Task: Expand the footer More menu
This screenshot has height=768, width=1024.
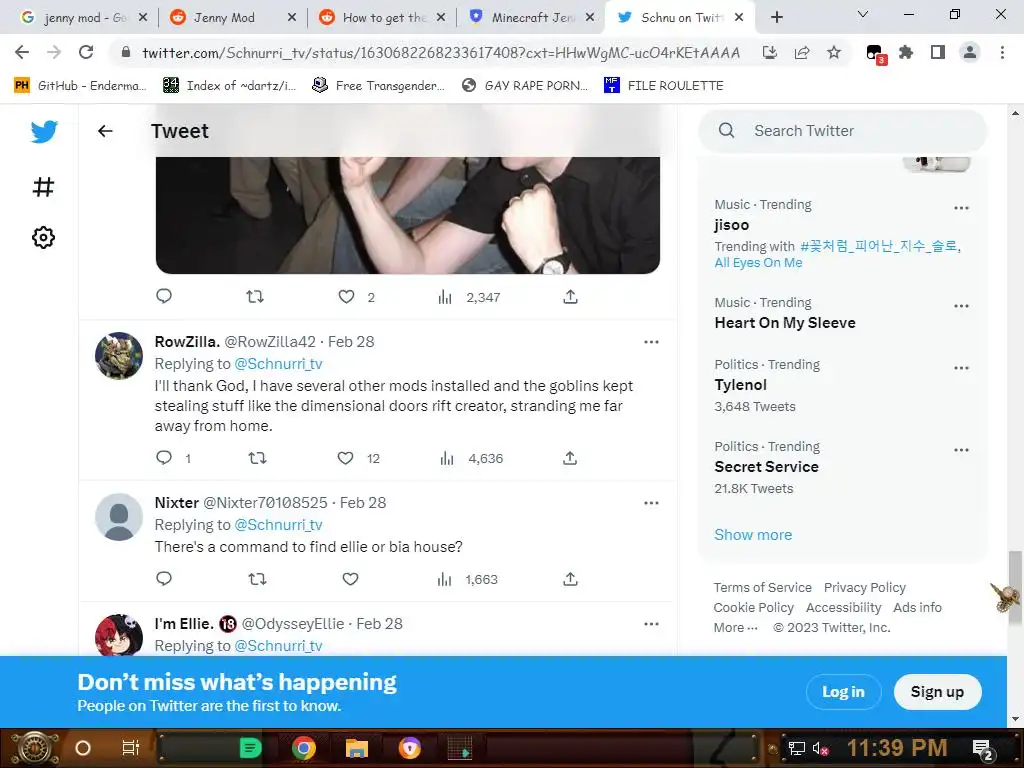Action: point(736,628)
